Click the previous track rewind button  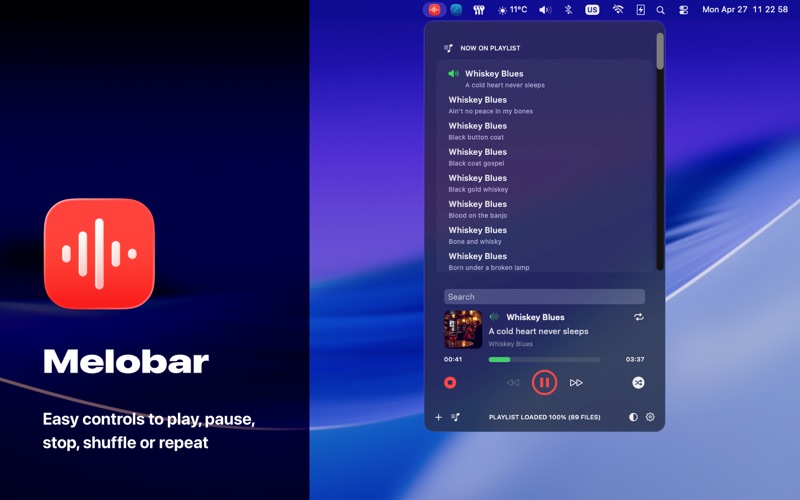(513, 382)
